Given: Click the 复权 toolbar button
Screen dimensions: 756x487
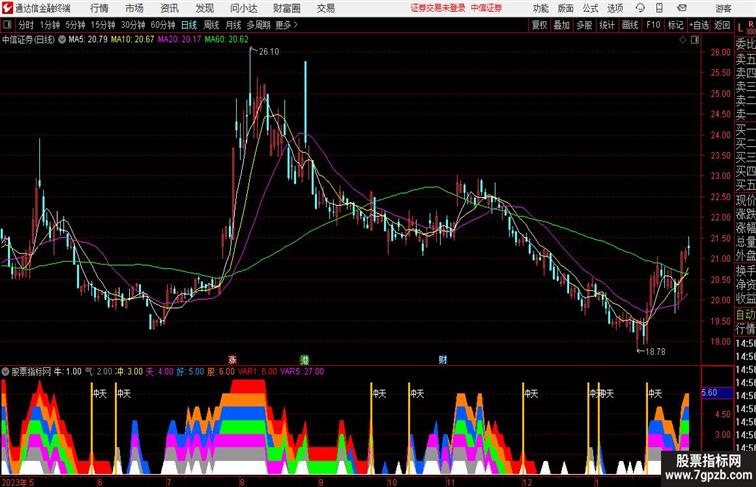Looking at the screenshot, I should coord(539,25).
